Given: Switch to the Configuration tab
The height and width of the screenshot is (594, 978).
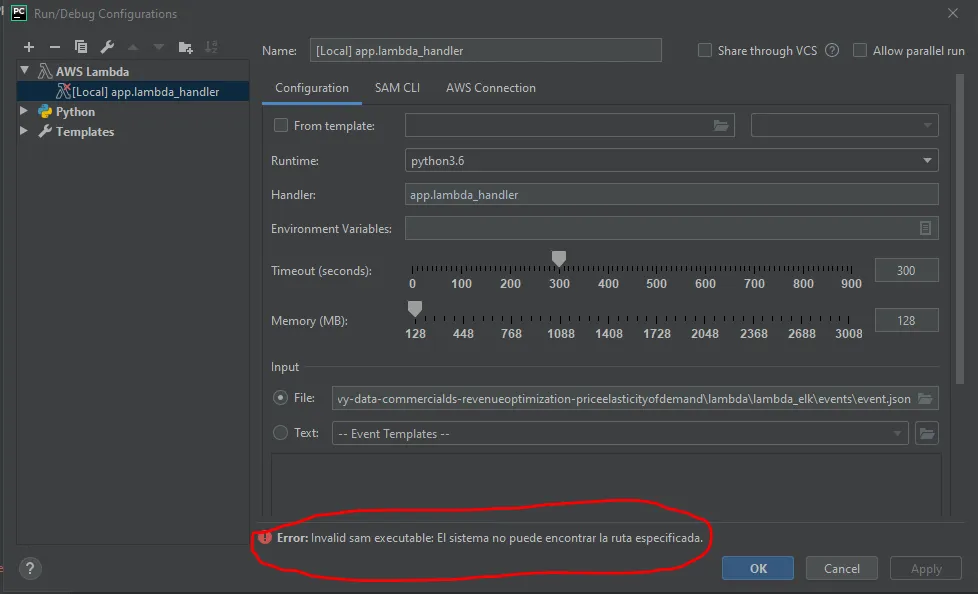Looking at the screenshot, I should (x=312, y=88).
